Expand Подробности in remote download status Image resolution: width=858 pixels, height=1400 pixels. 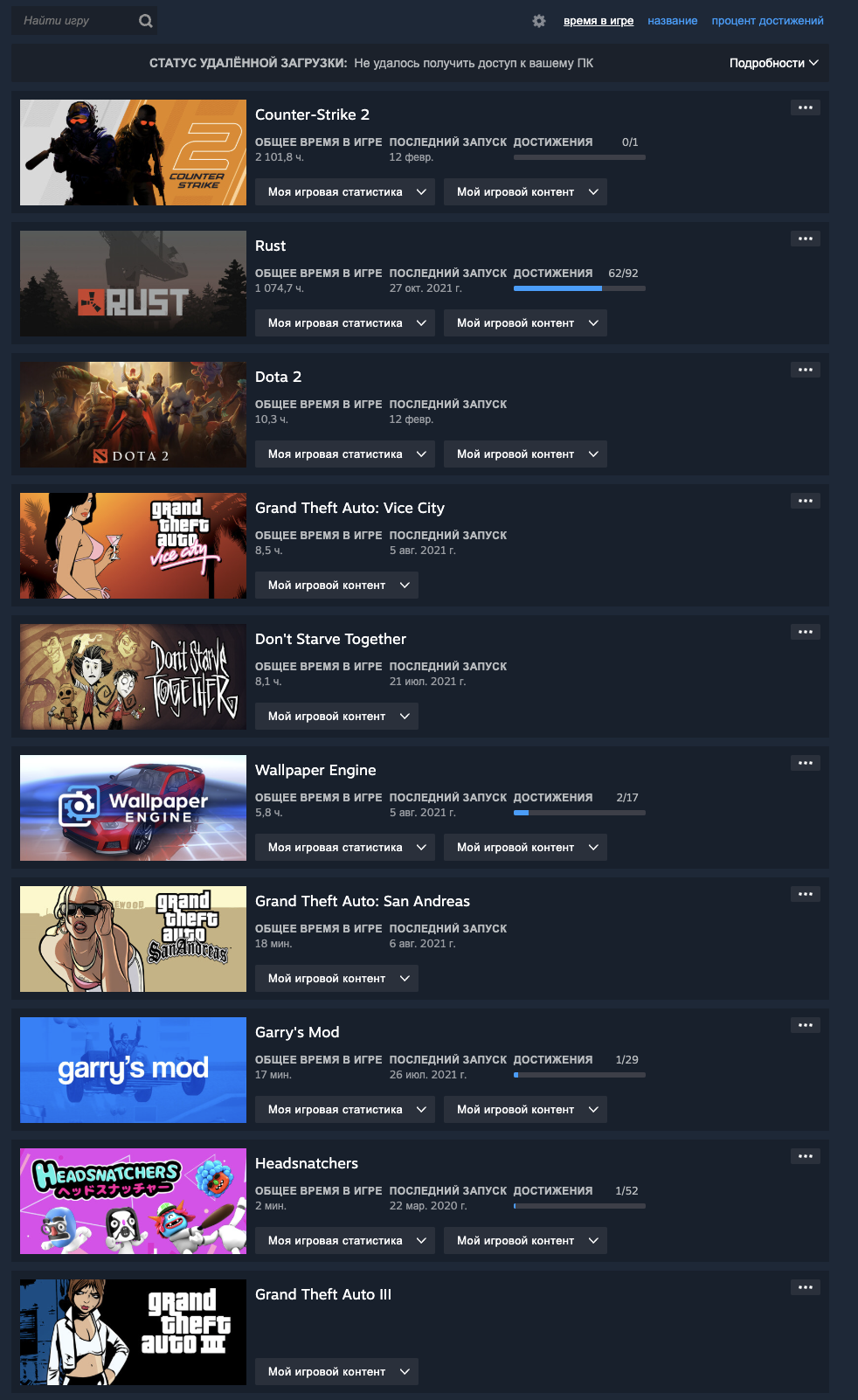(x=774, y=63)
